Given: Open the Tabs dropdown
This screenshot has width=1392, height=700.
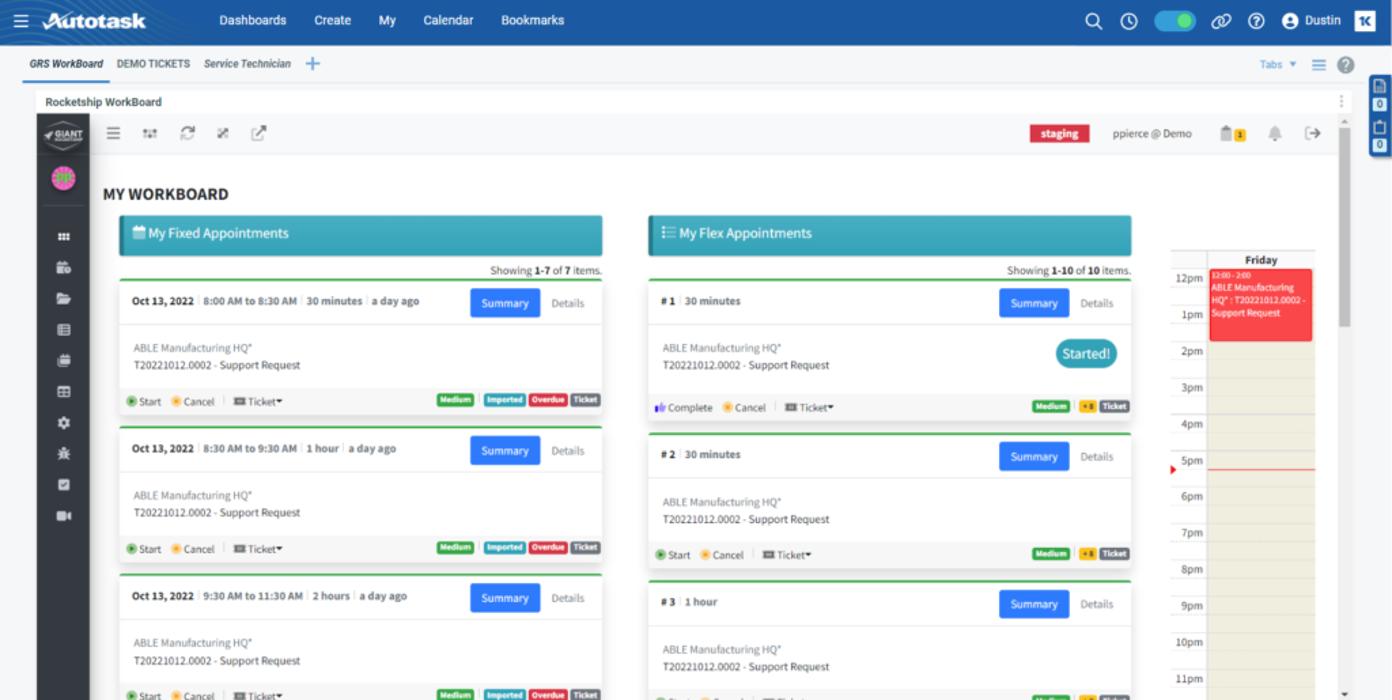Looking at the screenshot, I should click(1277, 64).
